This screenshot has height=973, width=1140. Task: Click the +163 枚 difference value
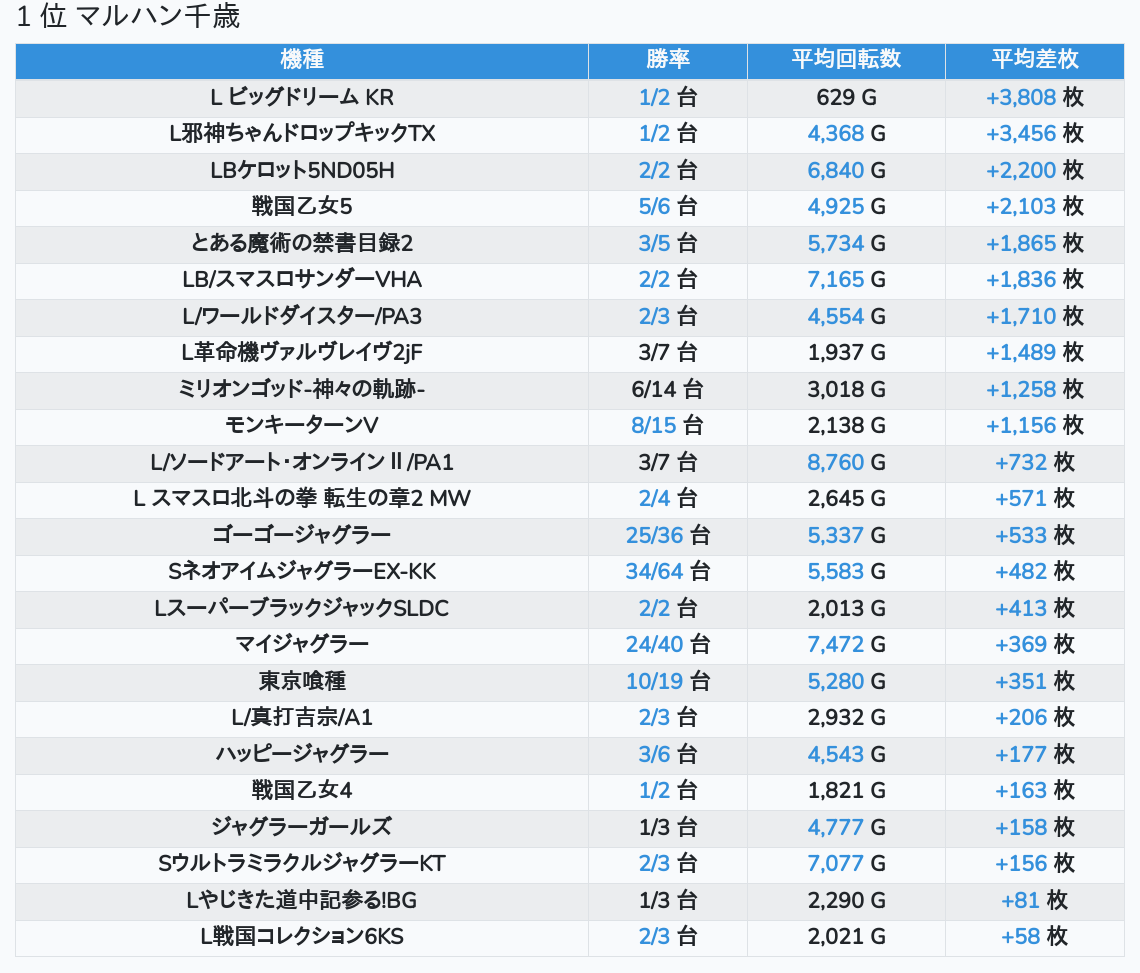1035,790
